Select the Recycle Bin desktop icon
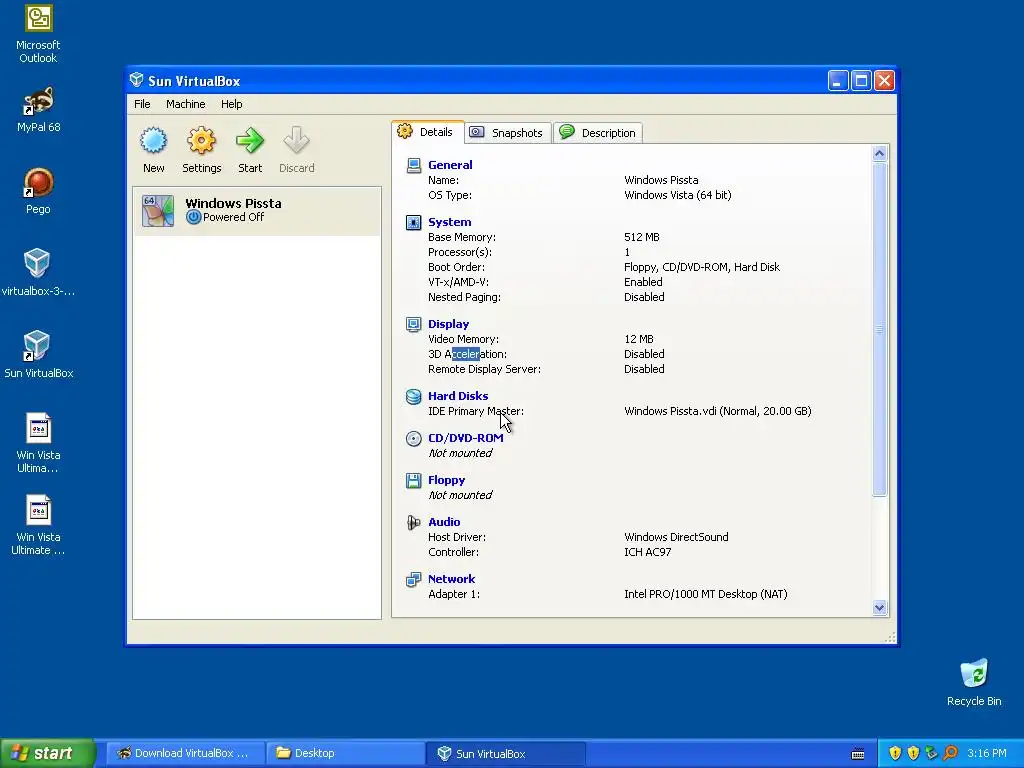1024x768 pixels. pos(974,673)
